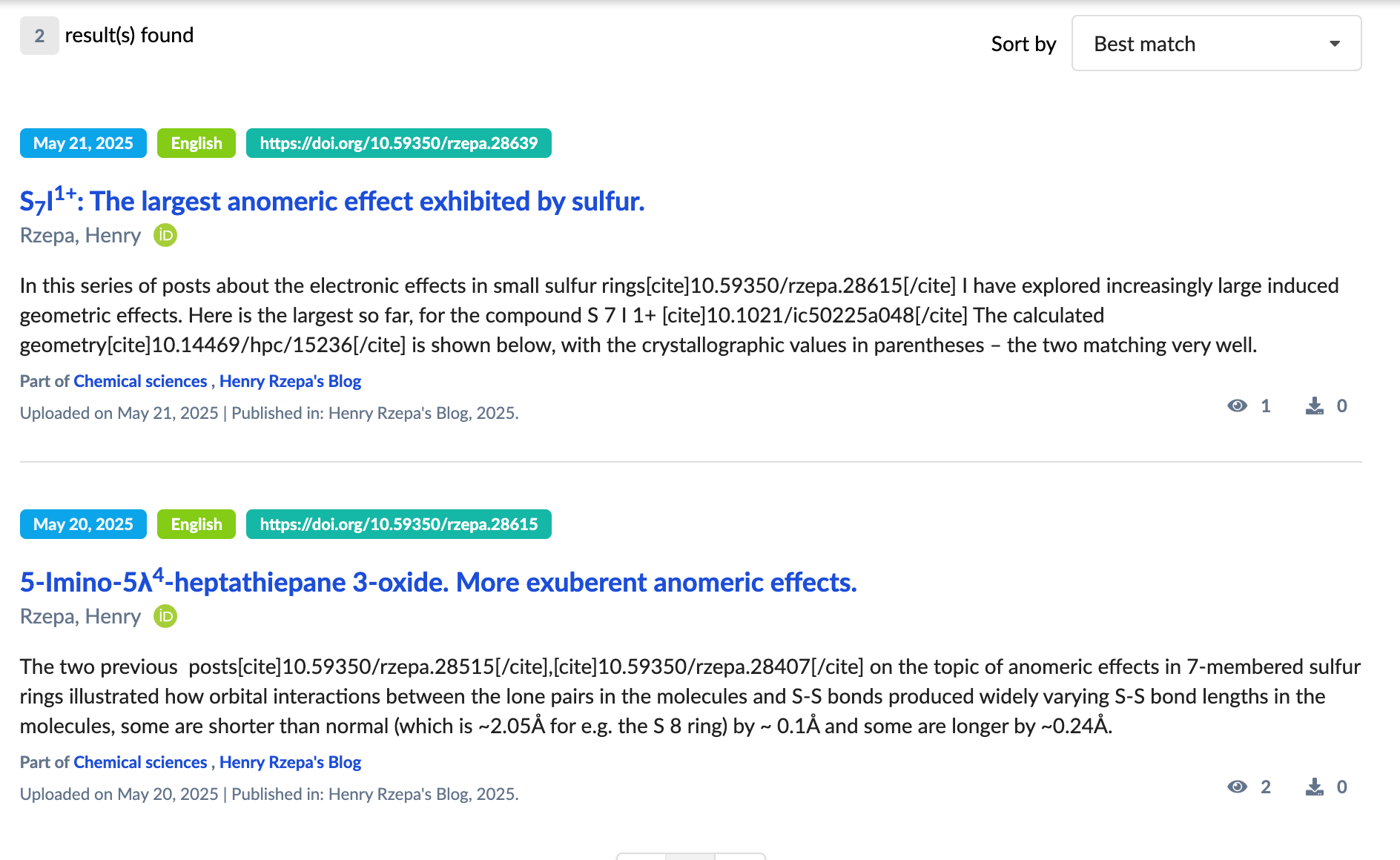Open ORCID icon beside second Rzepa, Henry
This screenshot has height=860, width=1400.
tap(165, 617)
